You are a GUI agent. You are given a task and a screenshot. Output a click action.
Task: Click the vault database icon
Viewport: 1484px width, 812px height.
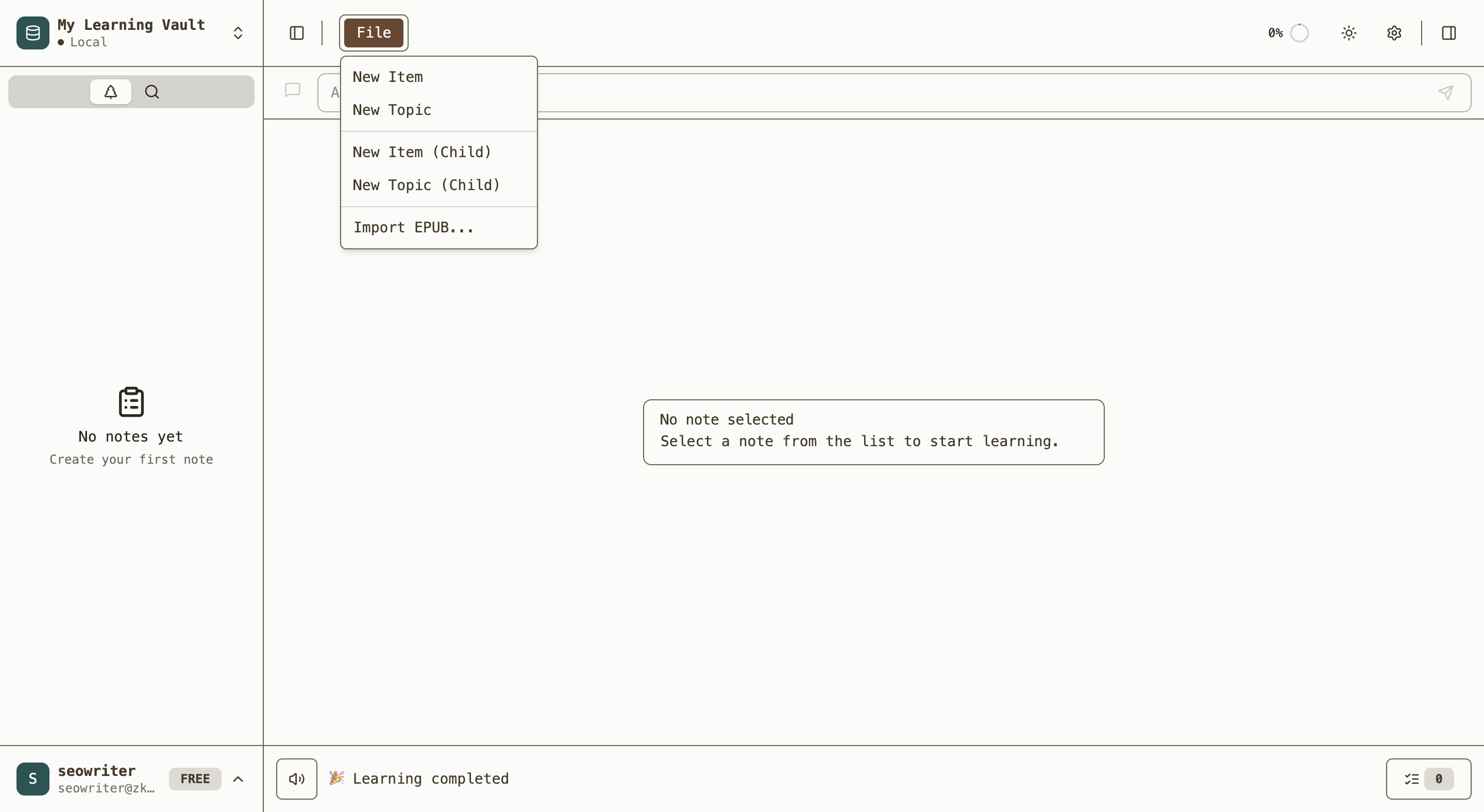tap(33, 33)
